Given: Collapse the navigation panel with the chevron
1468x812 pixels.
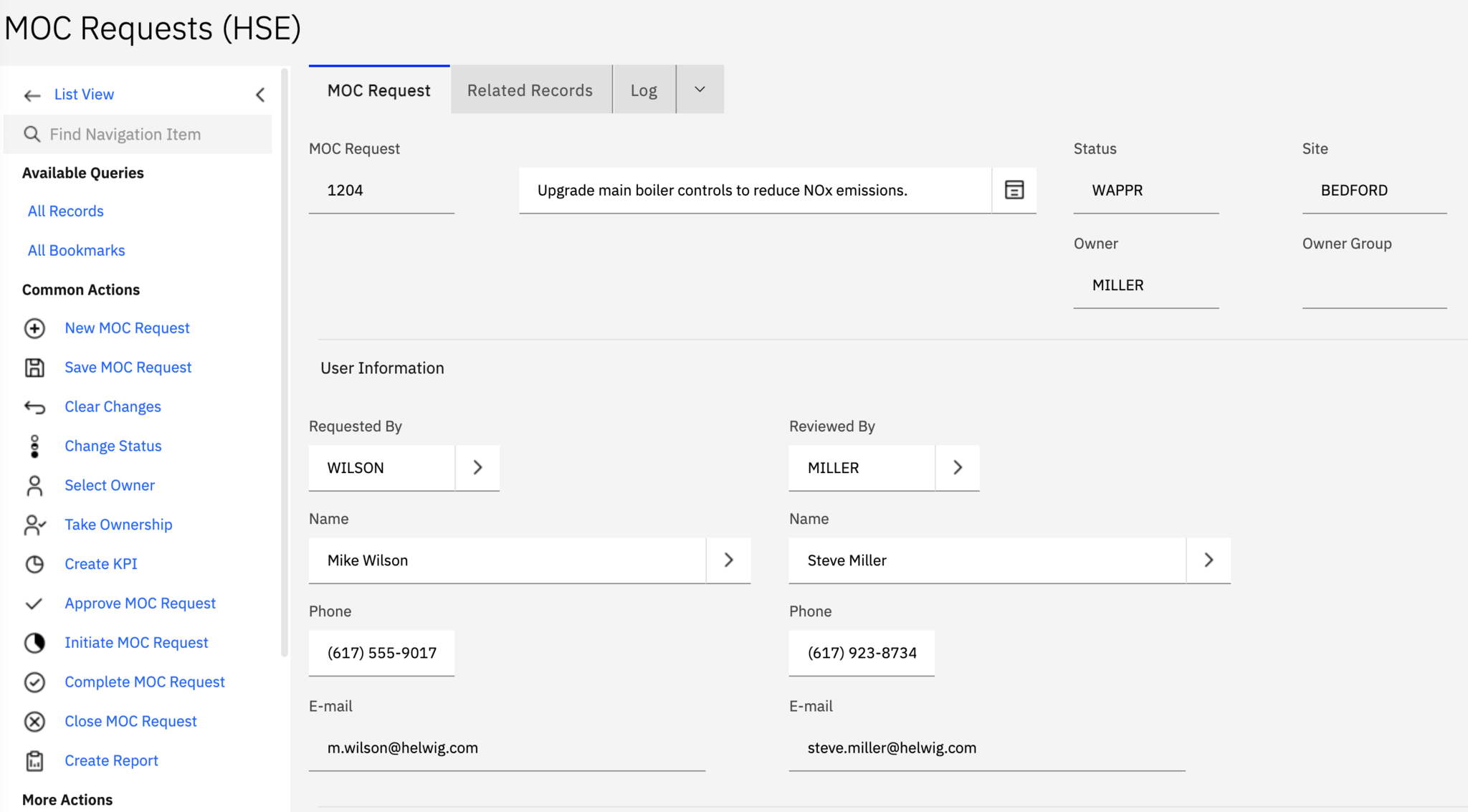Looking at the screenshot, I should [260, 95].
